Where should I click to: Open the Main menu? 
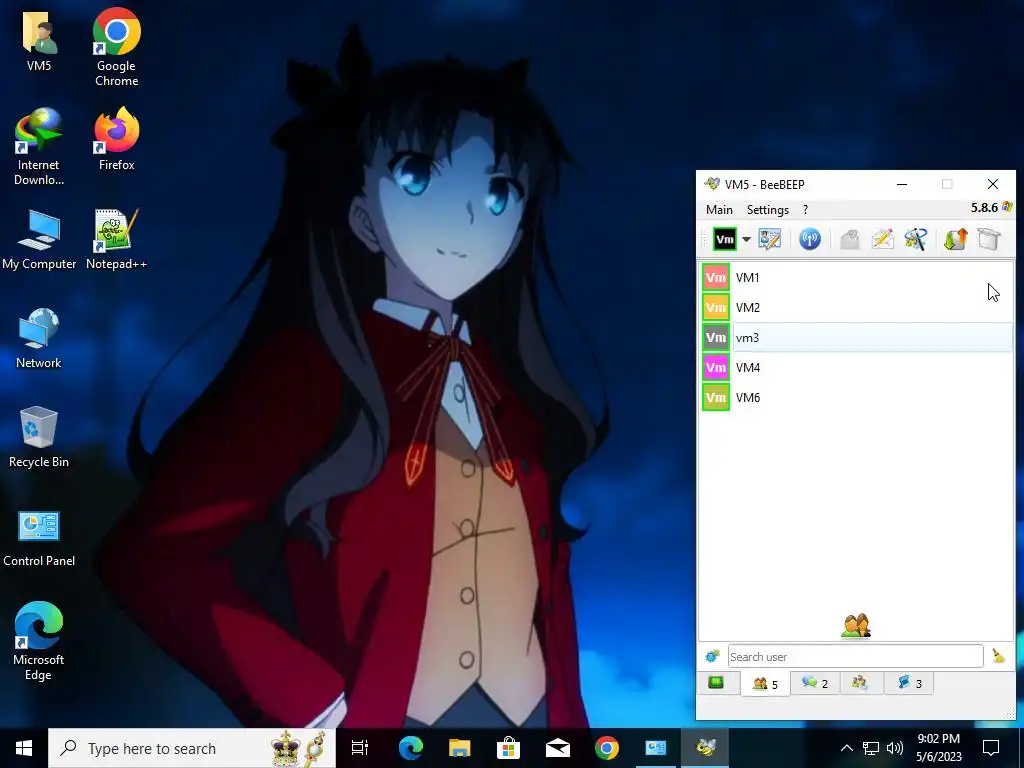[719, 210]
